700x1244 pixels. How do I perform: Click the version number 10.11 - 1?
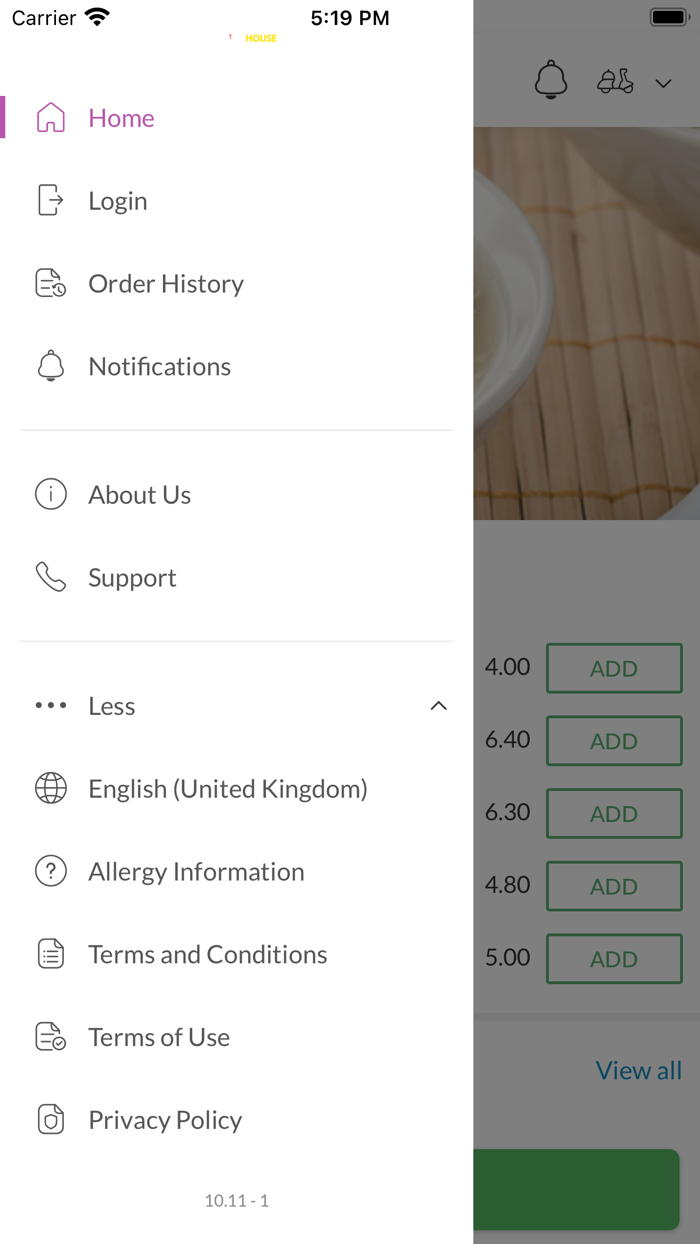tap(236, 1201)
